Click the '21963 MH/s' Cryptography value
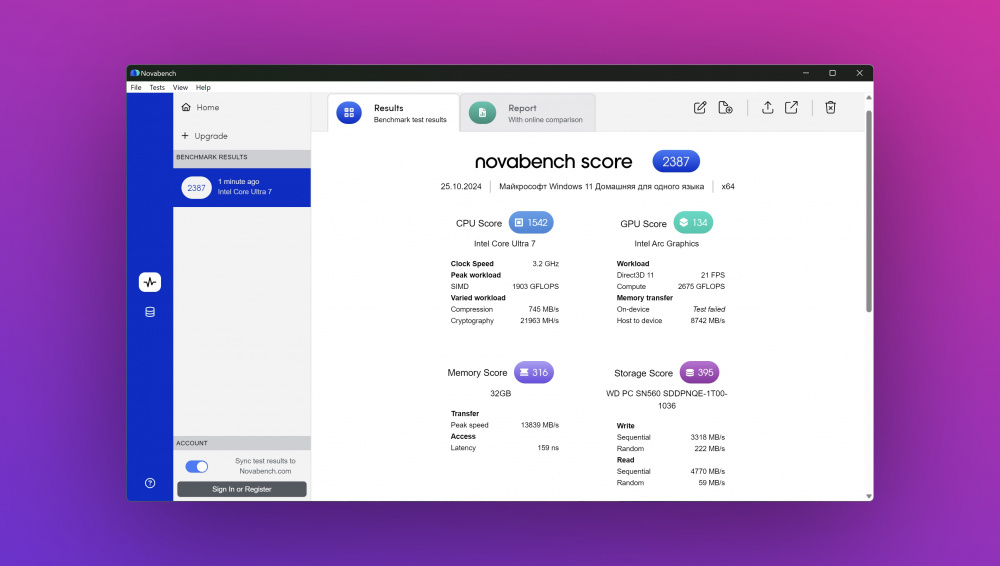Image resolution: width=1000 pixels, height=566 pixels. 540,320
